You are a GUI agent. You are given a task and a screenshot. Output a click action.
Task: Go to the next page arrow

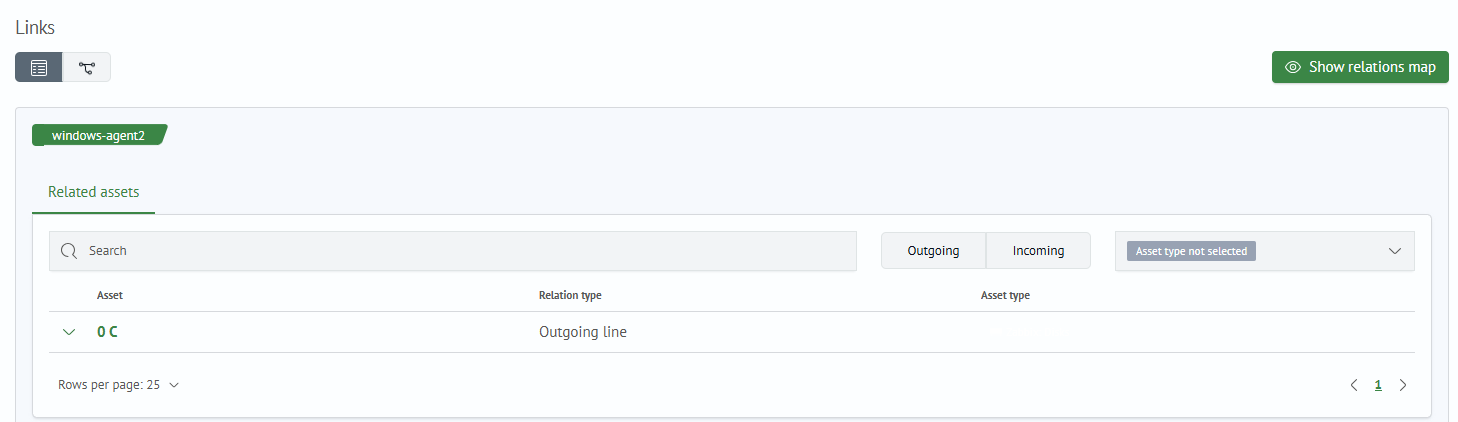tap(1403, 385)
